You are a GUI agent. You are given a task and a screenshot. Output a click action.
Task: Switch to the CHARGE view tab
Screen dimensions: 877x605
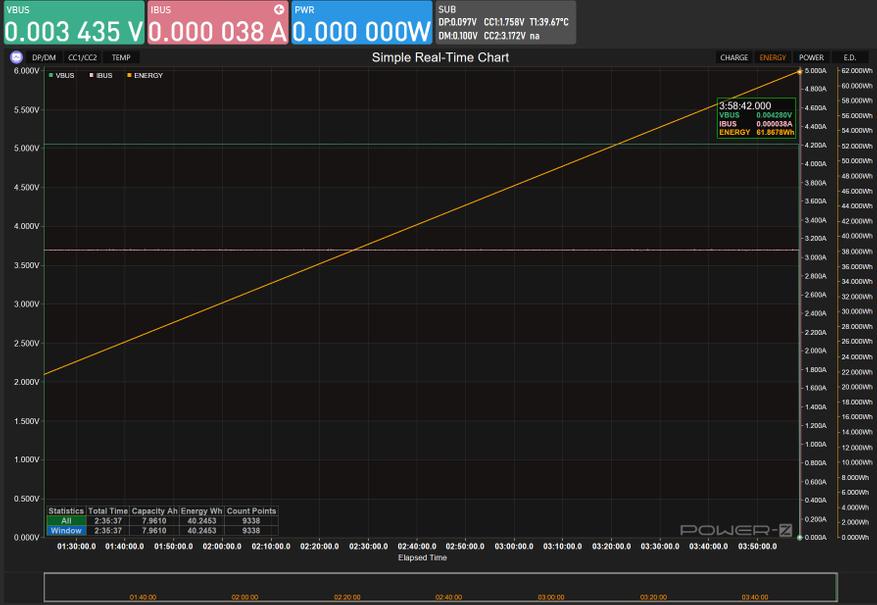pyautogui.click(x=734, y=58)
